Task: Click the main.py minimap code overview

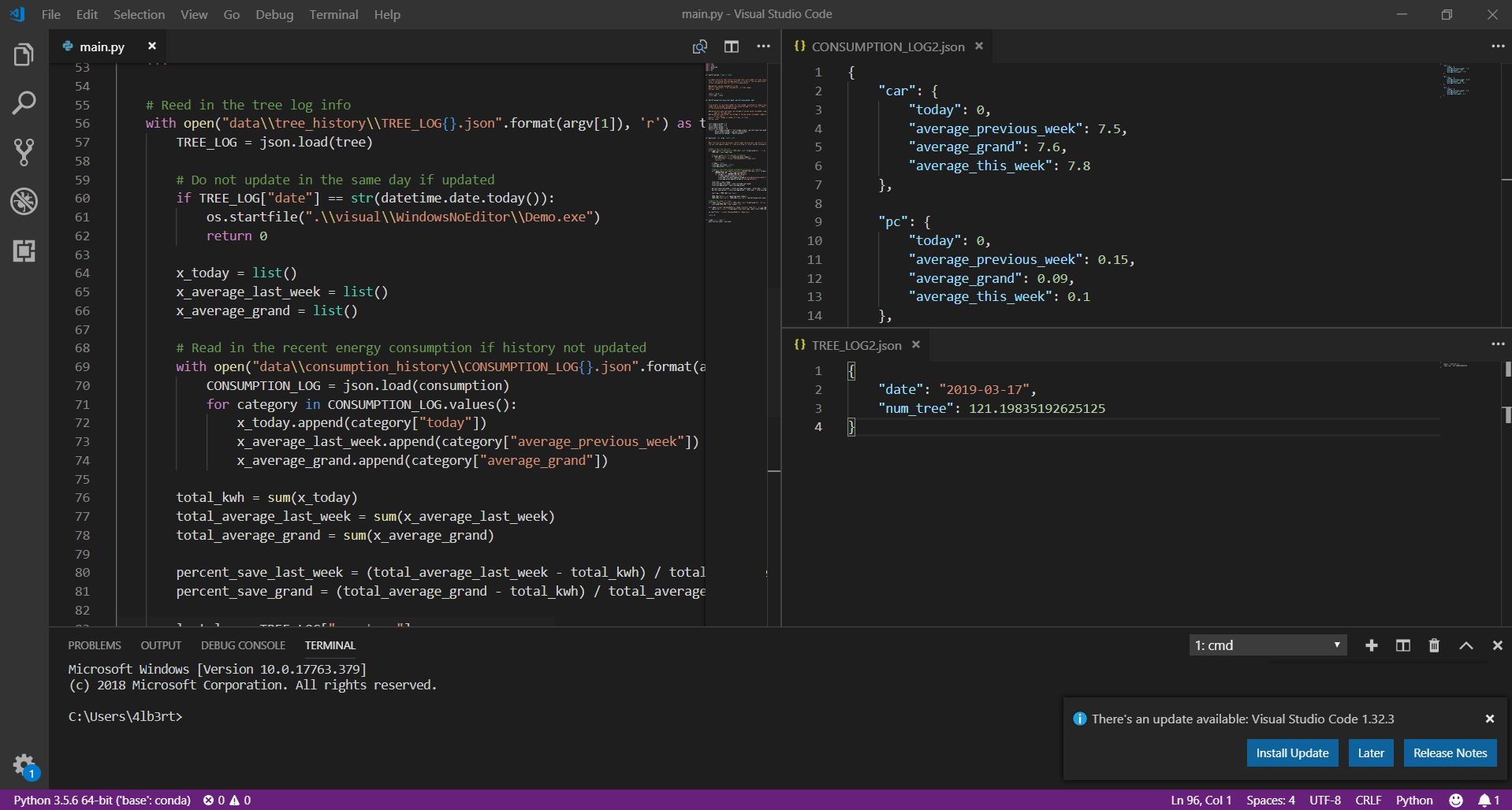Action: click(736, 142)
